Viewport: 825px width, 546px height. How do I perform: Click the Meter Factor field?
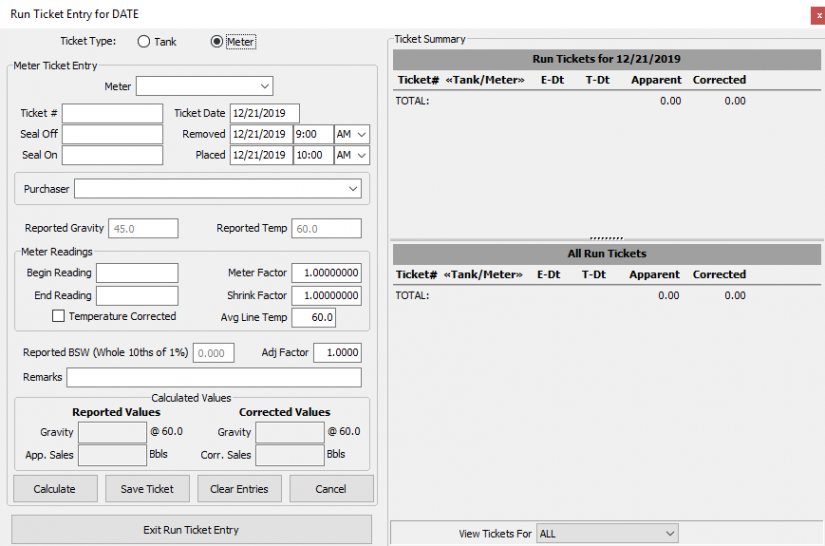[326, 273]
